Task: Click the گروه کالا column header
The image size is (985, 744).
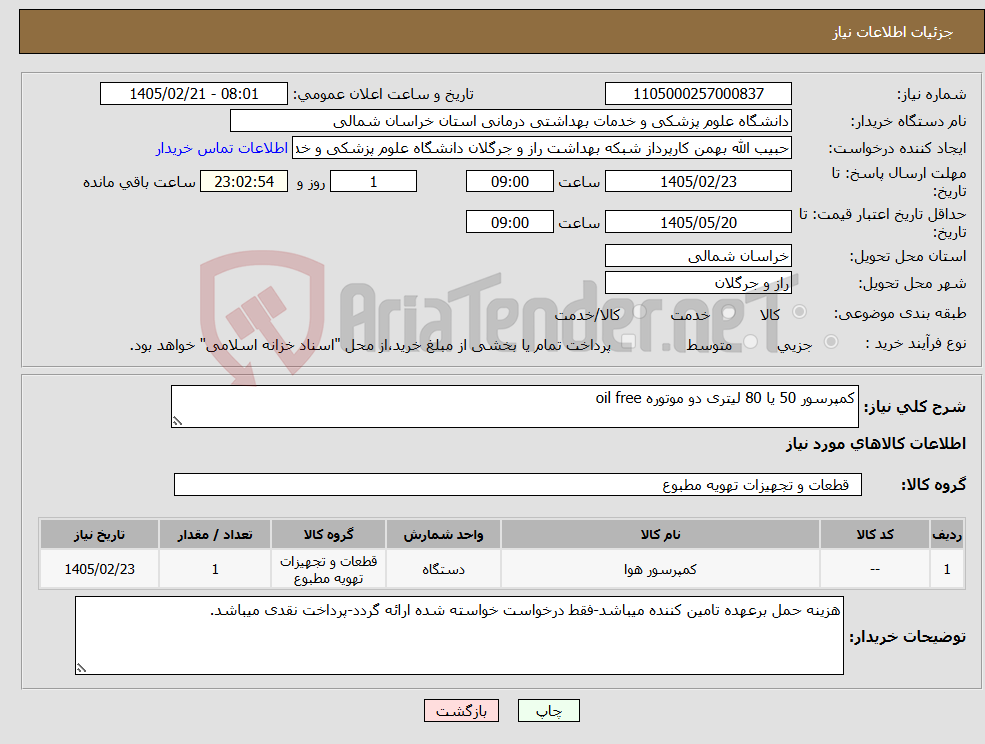Action: pos(329,535)
